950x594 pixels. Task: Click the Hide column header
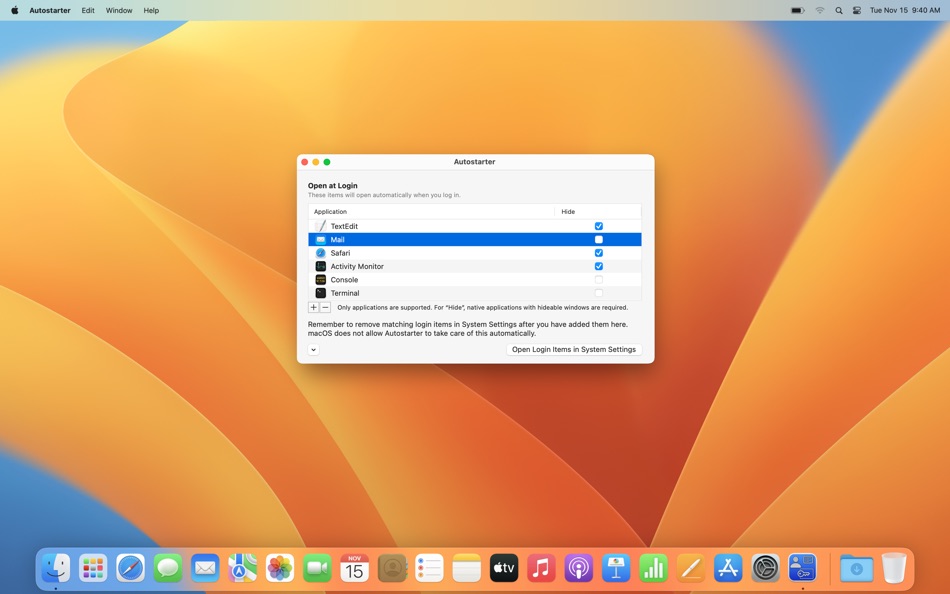coord(597,212)
